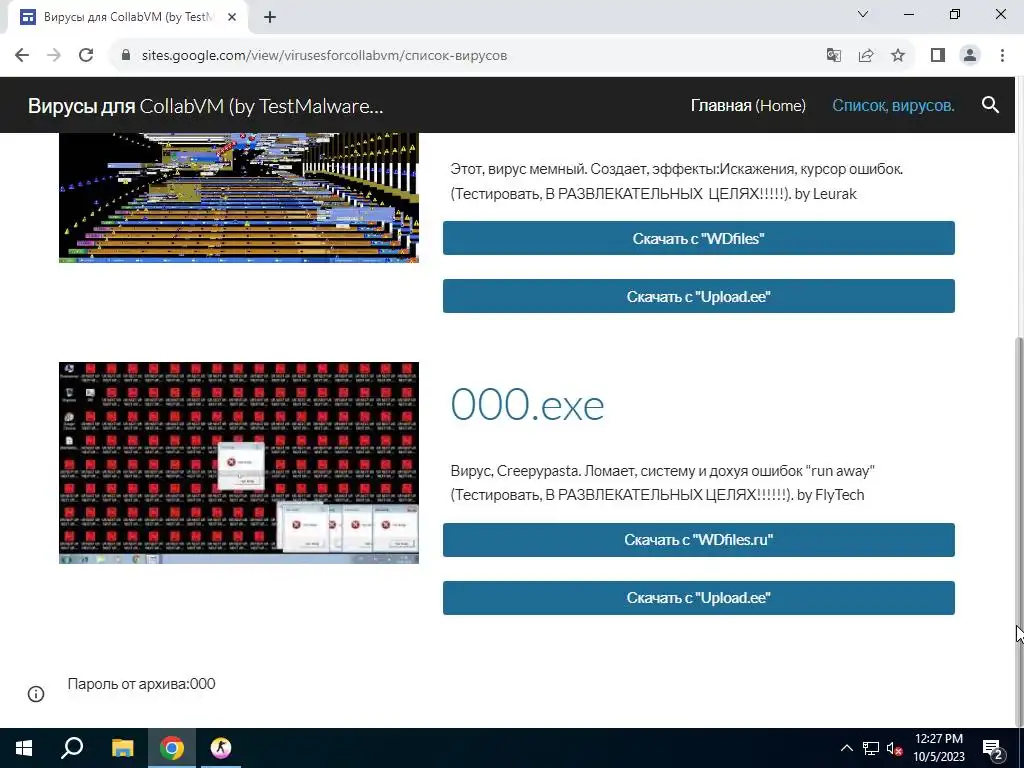Screen dimensions: 1024x768
Task: Open the network tray icon
Action: point(871,748)
